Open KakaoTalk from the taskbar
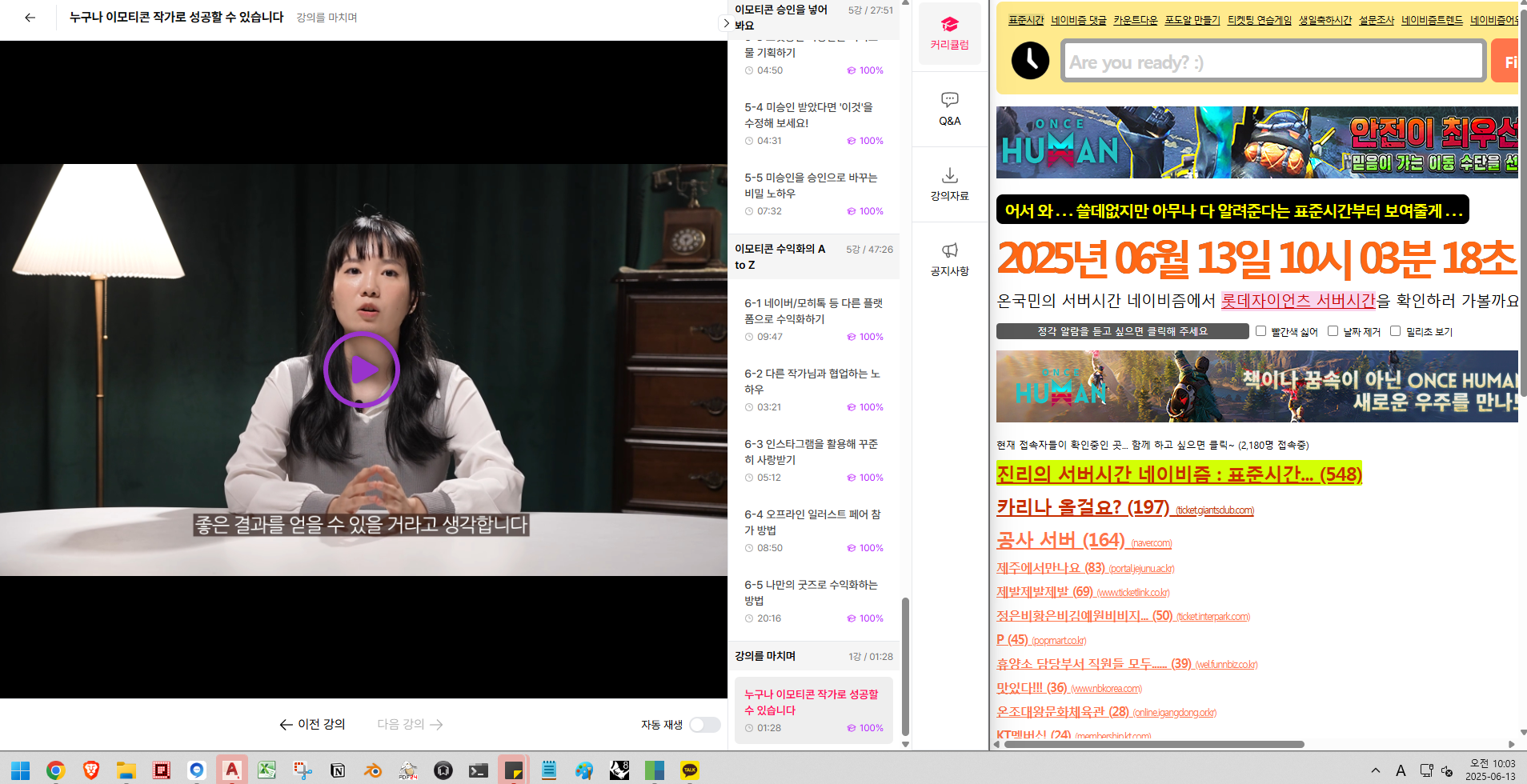The height and width of the screenshot is (784, 1527). coord(689,770)
